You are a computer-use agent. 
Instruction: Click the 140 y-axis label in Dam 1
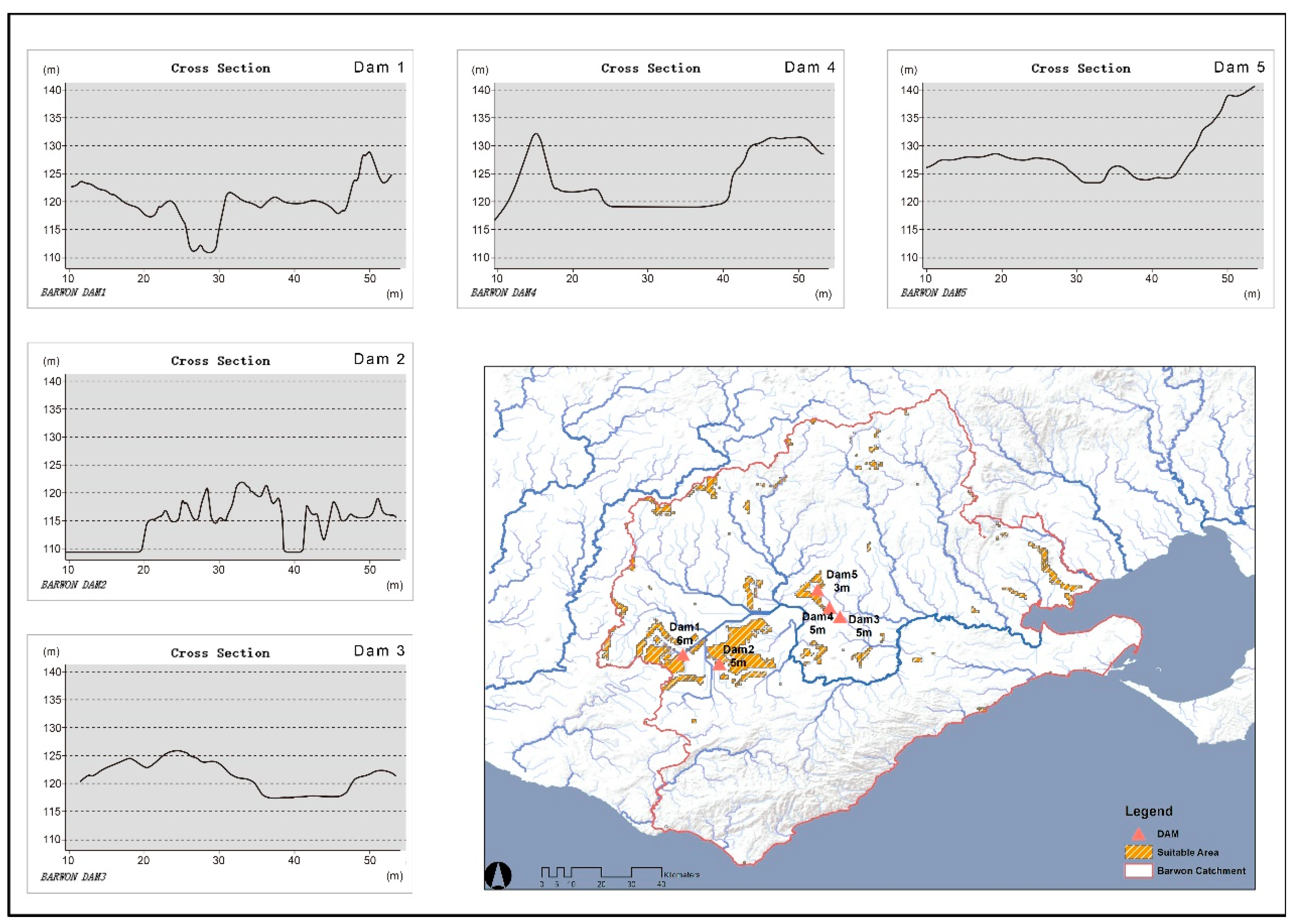click(x=52, y=90)
